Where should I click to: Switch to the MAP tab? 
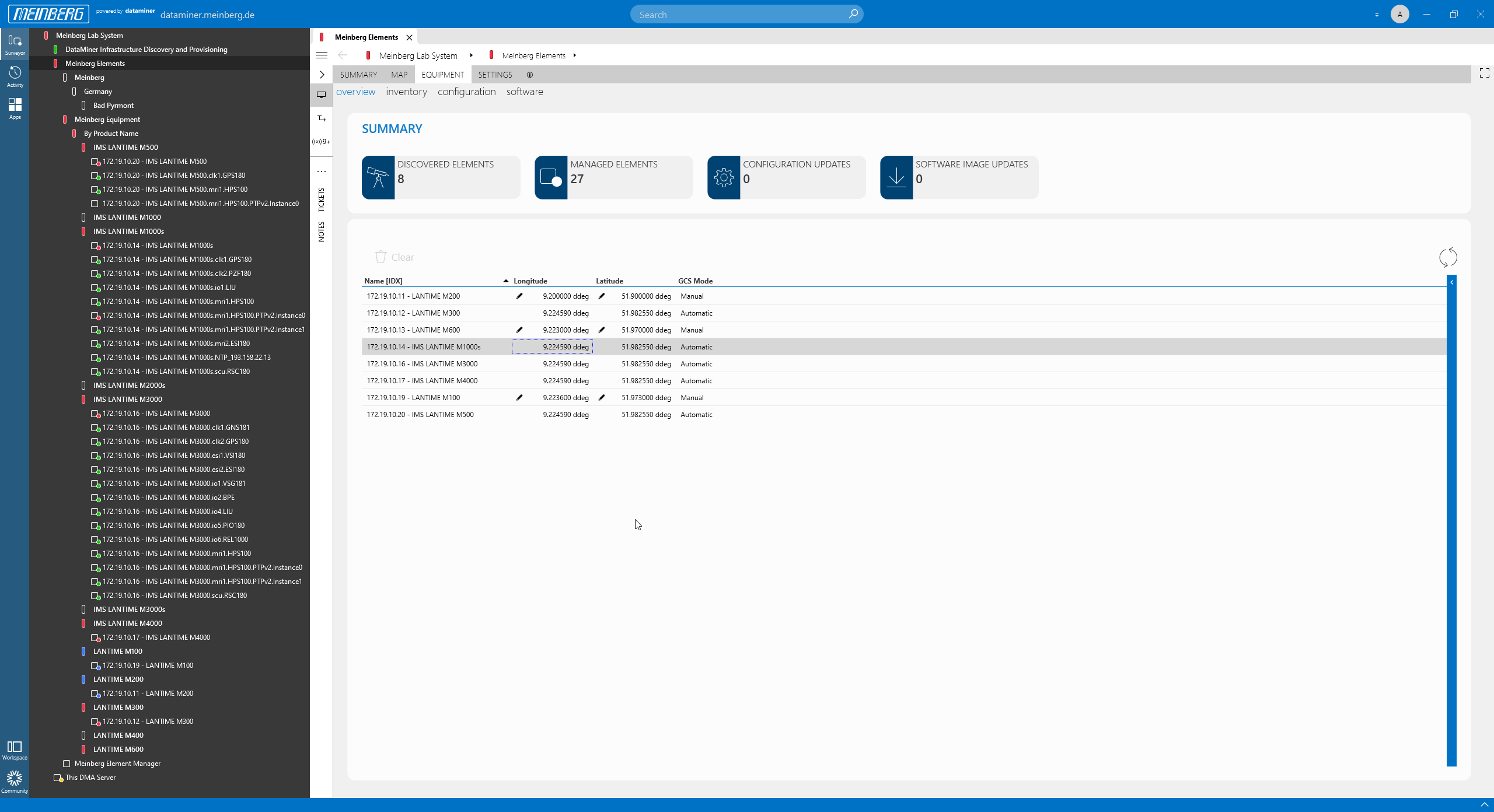click(399, 75)
